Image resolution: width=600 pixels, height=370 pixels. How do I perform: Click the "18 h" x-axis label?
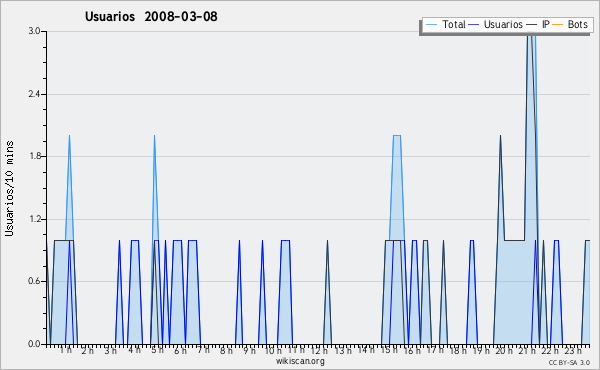(x=458, y=350)
